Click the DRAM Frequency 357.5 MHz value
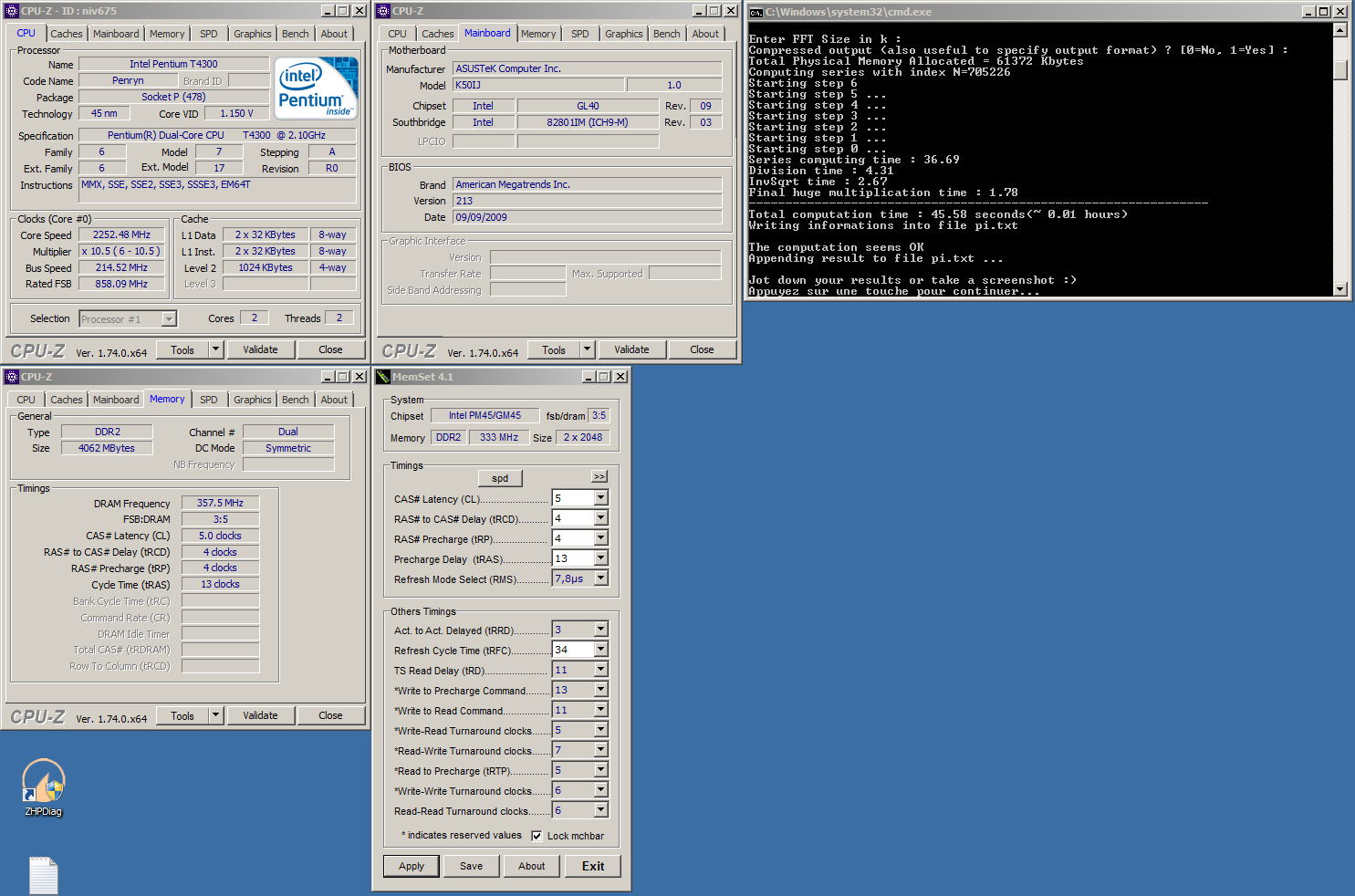 tap(220, 503)
